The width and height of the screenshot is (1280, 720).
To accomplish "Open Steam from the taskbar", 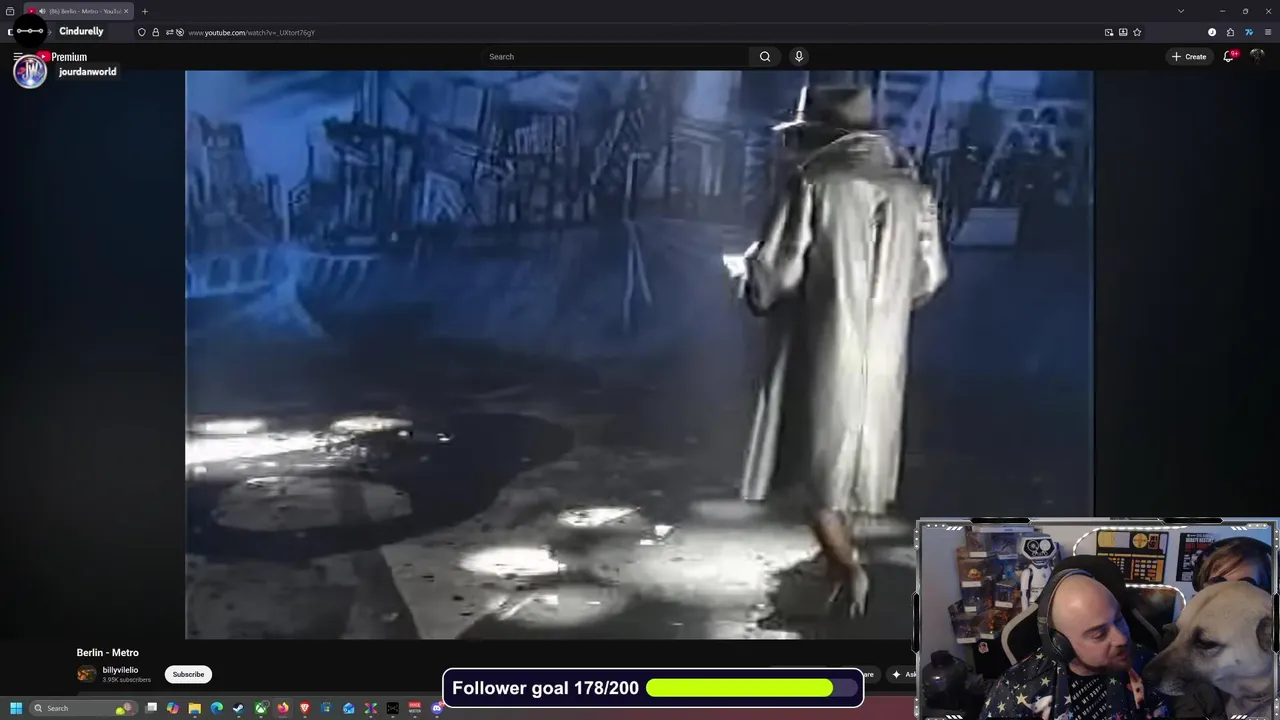I will (x=238, y=708).
